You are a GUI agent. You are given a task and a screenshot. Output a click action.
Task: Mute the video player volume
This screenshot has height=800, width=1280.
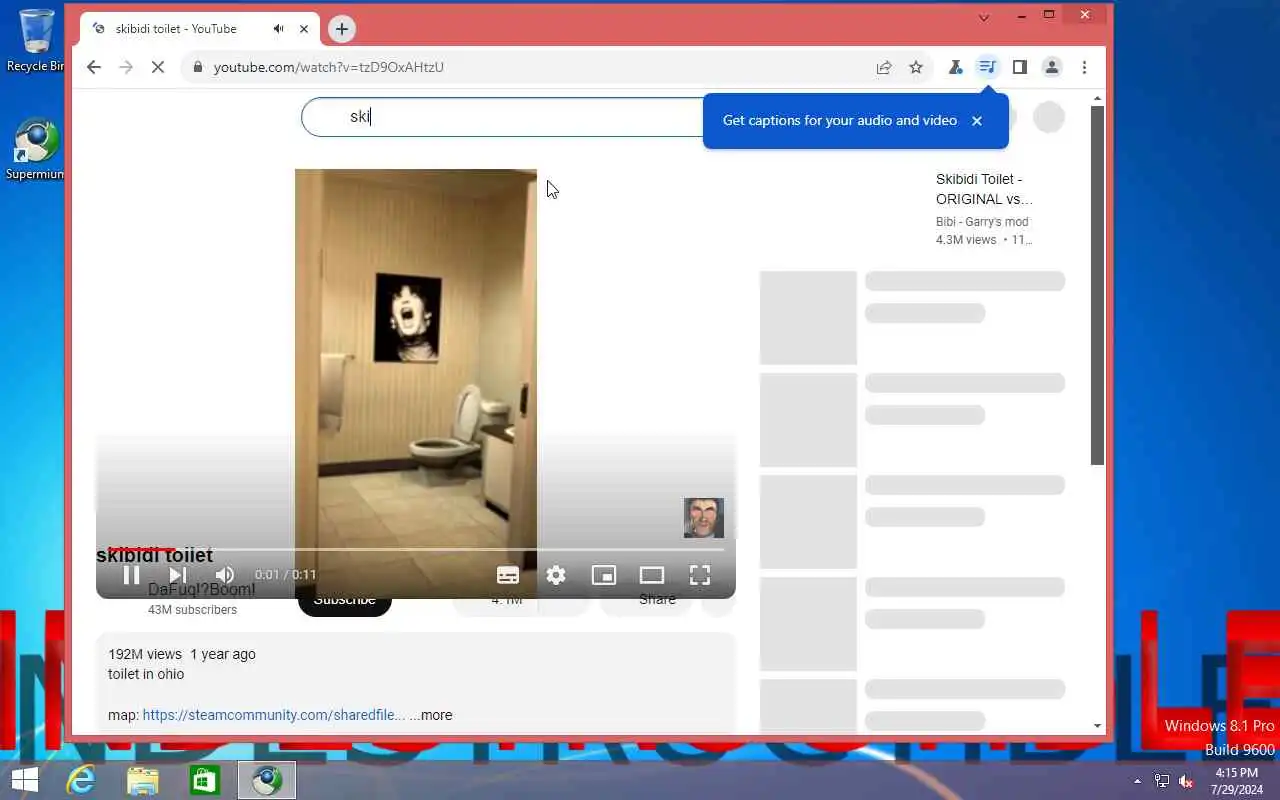pos(225,575)
